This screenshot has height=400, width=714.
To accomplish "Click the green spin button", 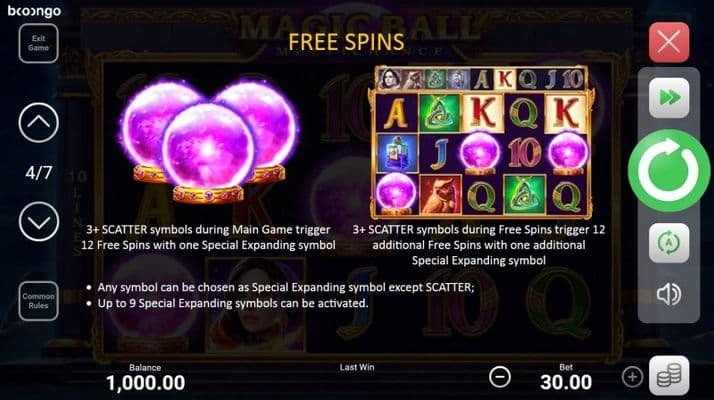I will point(668,171).
